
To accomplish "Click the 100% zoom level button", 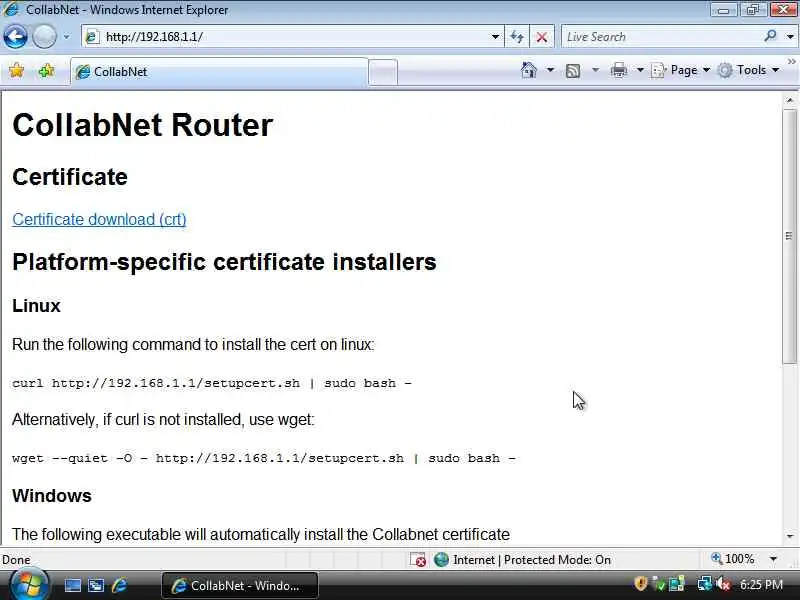I will pos(733,559).
